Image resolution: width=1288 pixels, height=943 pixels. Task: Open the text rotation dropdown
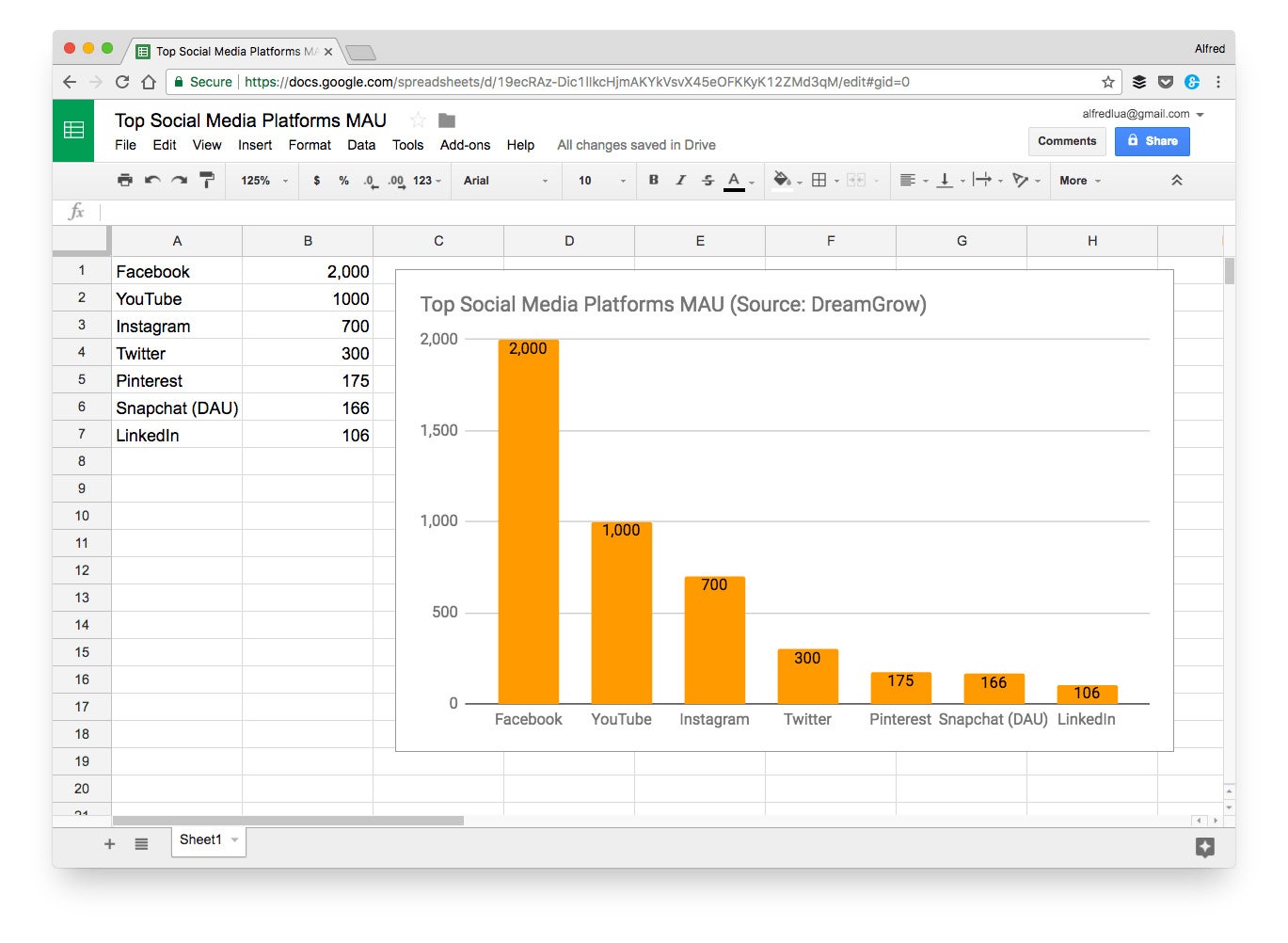coord(1026,180)
